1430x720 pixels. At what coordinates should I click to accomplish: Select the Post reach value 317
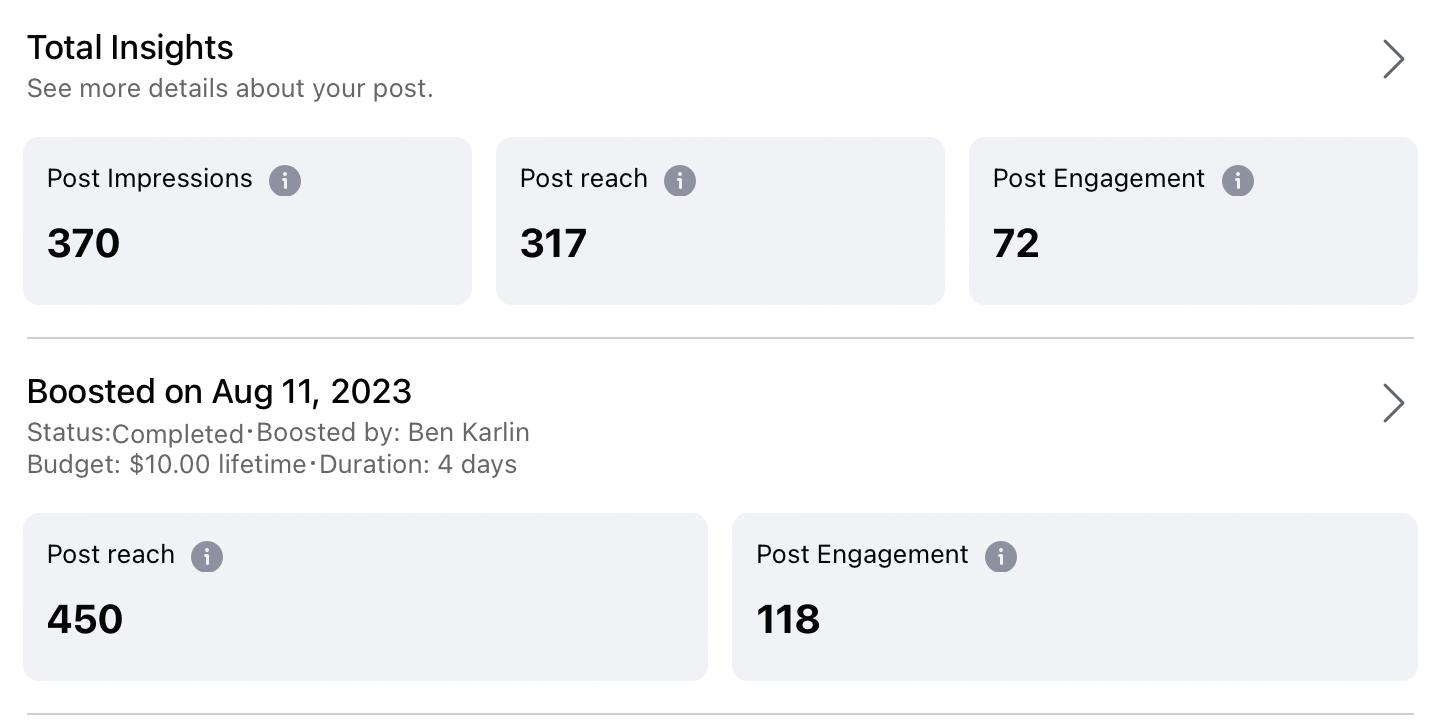click(553, 243)
